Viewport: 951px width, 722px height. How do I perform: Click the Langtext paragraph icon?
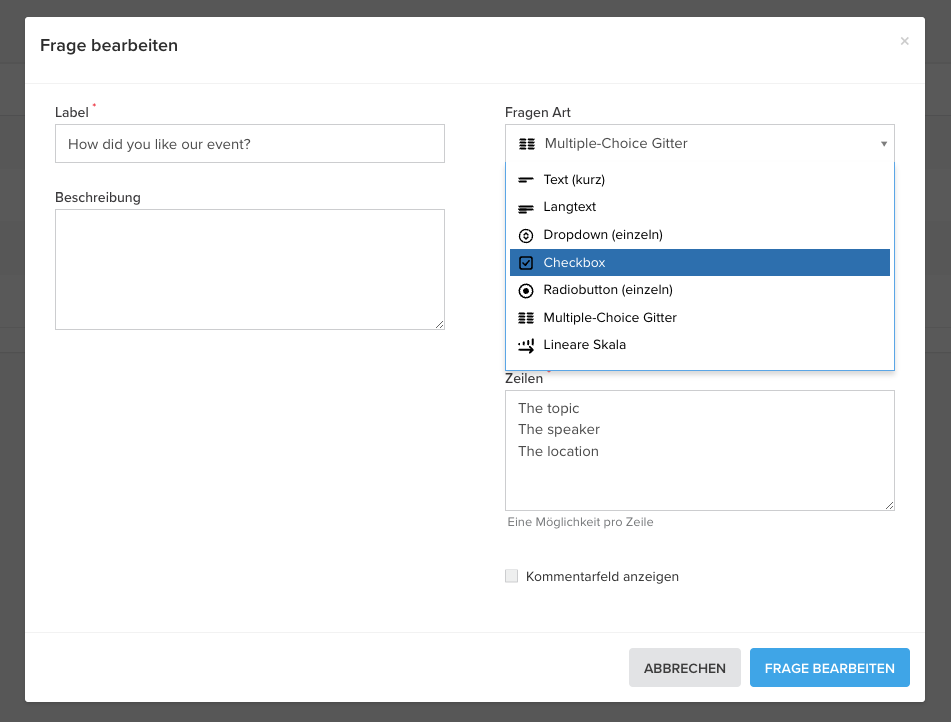pos(526,207)
